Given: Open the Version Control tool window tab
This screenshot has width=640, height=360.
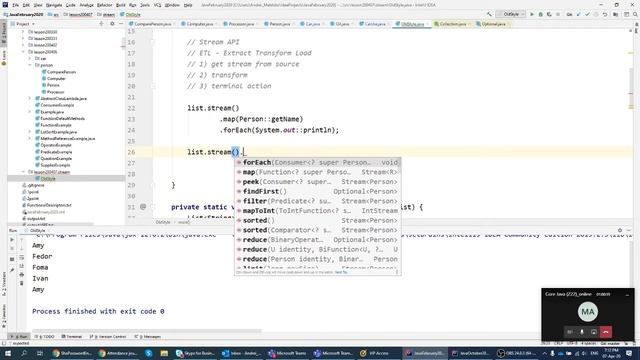Looking at the screenshot, I should (x=108, y=337).
